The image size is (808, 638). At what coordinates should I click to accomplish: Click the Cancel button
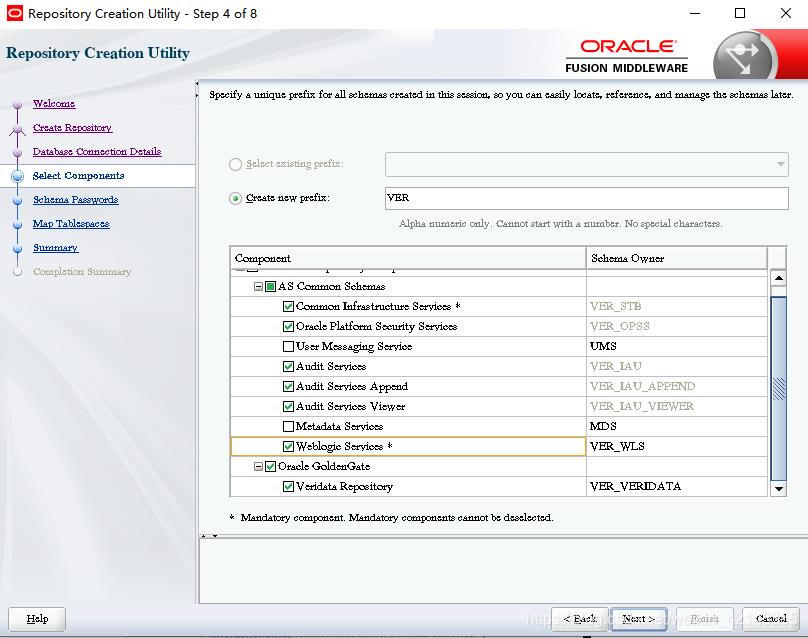pyautogui.click(x=771, y=618)
